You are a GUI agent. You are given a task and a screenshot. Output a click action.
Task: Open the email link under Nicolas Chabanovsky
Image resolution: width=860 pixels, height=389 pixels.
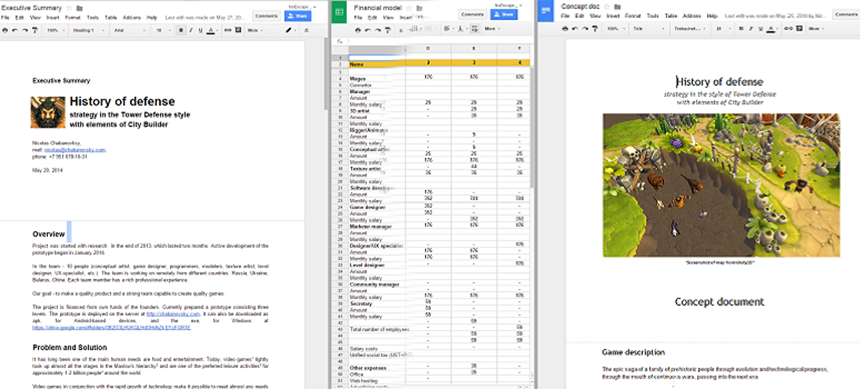[x=74, y=150]
